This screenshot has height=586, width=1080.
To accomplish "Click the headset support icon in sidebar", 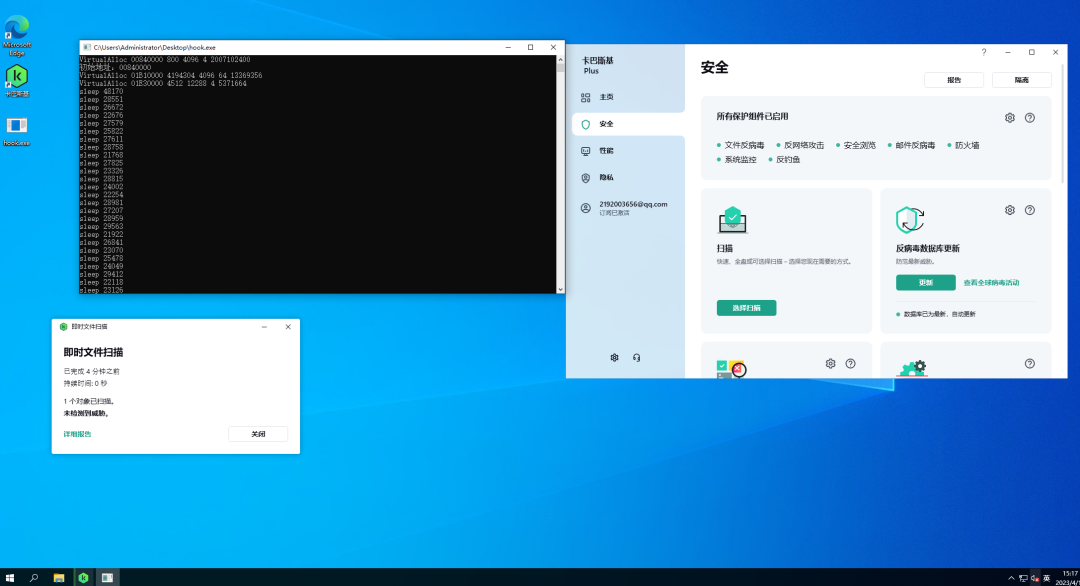I will coord(636,357).
